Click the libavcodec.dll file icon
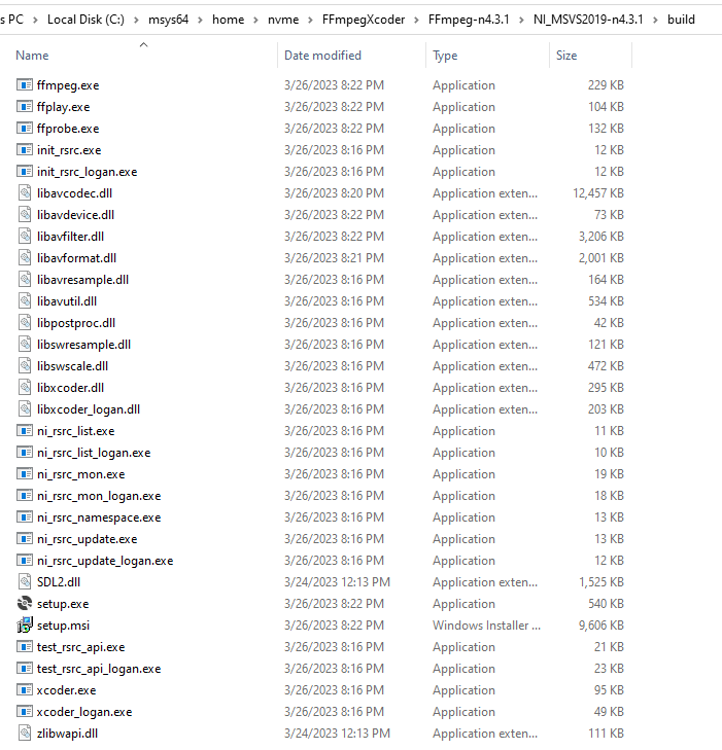The image size is (722, 750). point(25,193)
